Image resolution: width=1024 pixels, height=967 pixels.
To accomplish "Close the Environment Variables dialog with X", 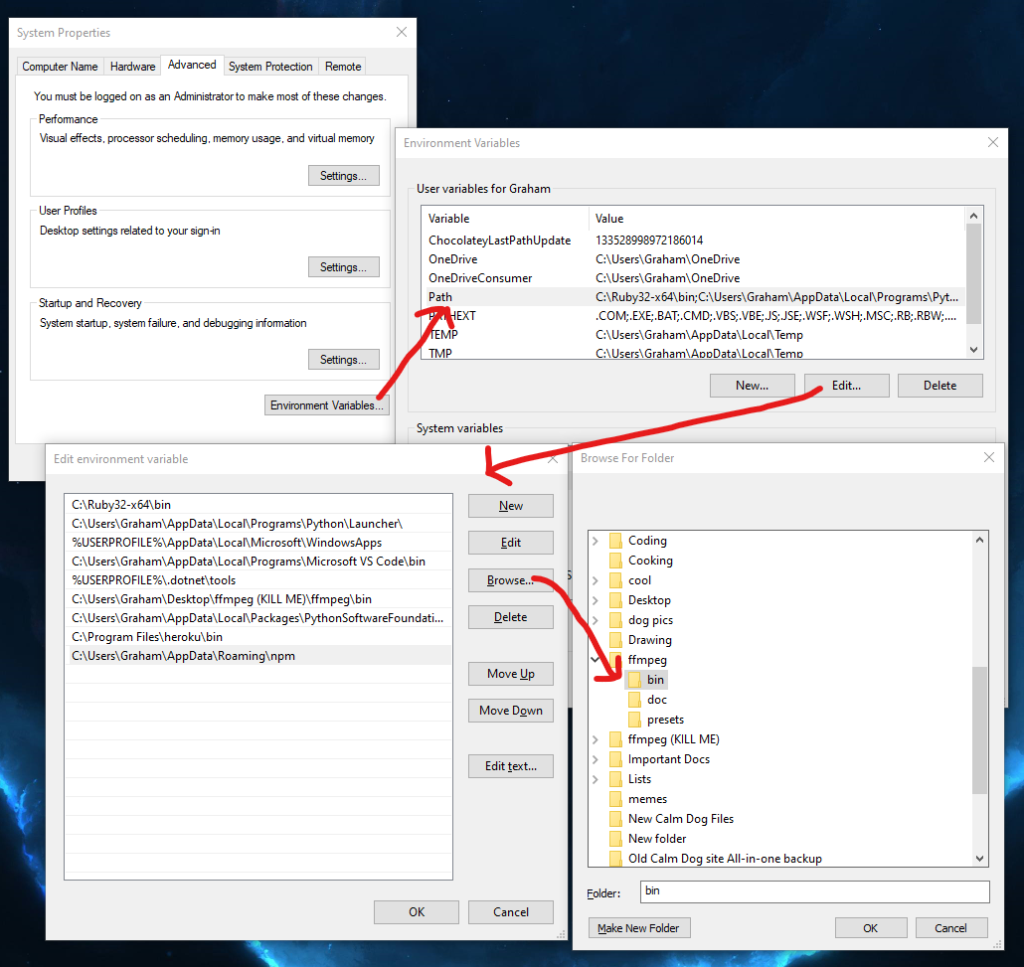I will tap(992, 143).
